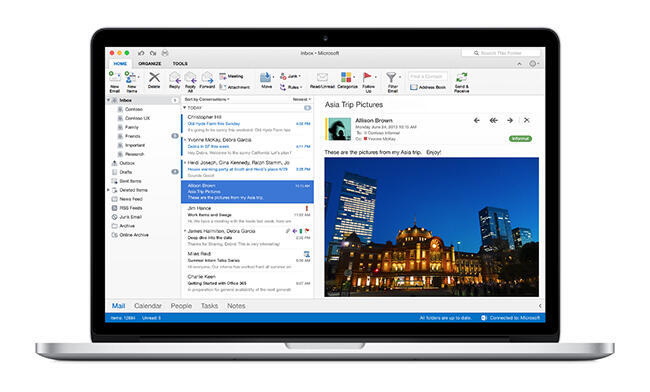Click the Move icon in the ribbon
Image resolution: width=650 pixels, height=392 pixels.
coord(266,77)
